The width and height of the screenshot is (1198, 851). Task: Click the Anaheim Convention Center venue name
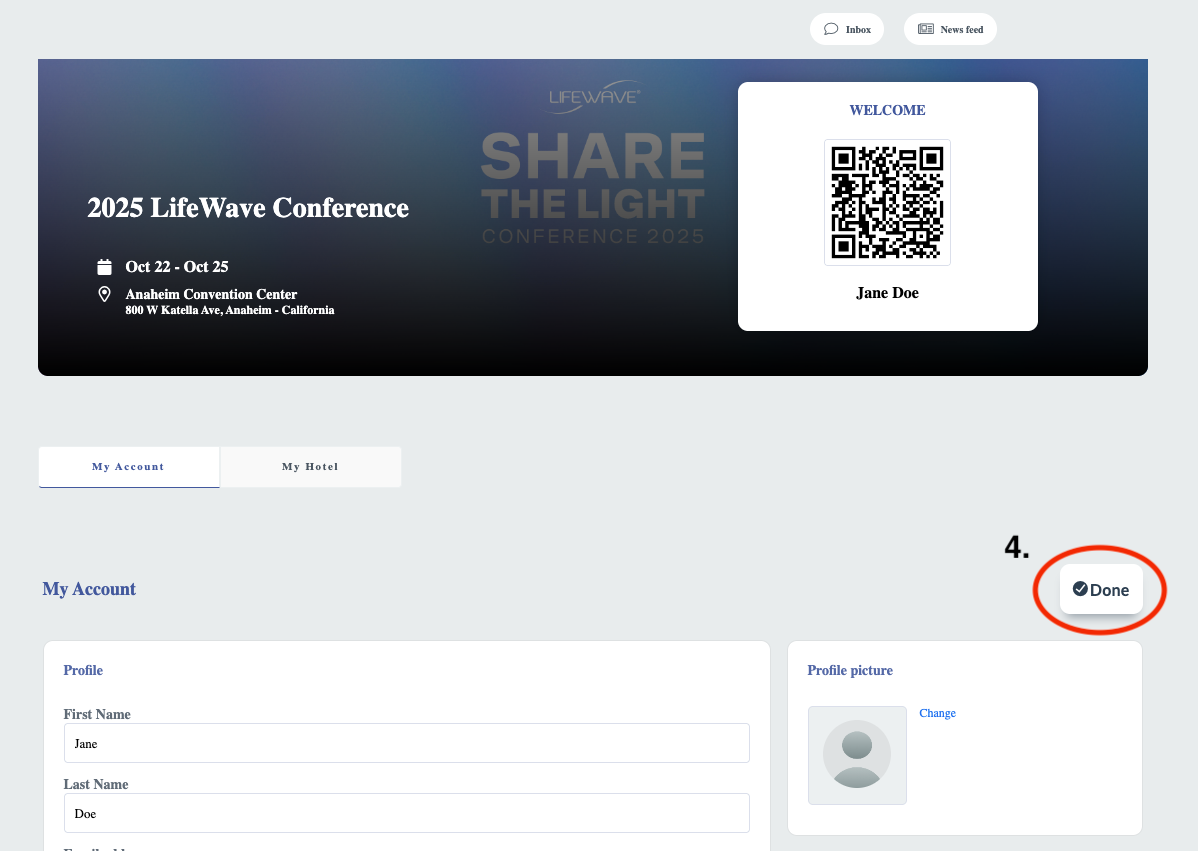click(211, 294)
